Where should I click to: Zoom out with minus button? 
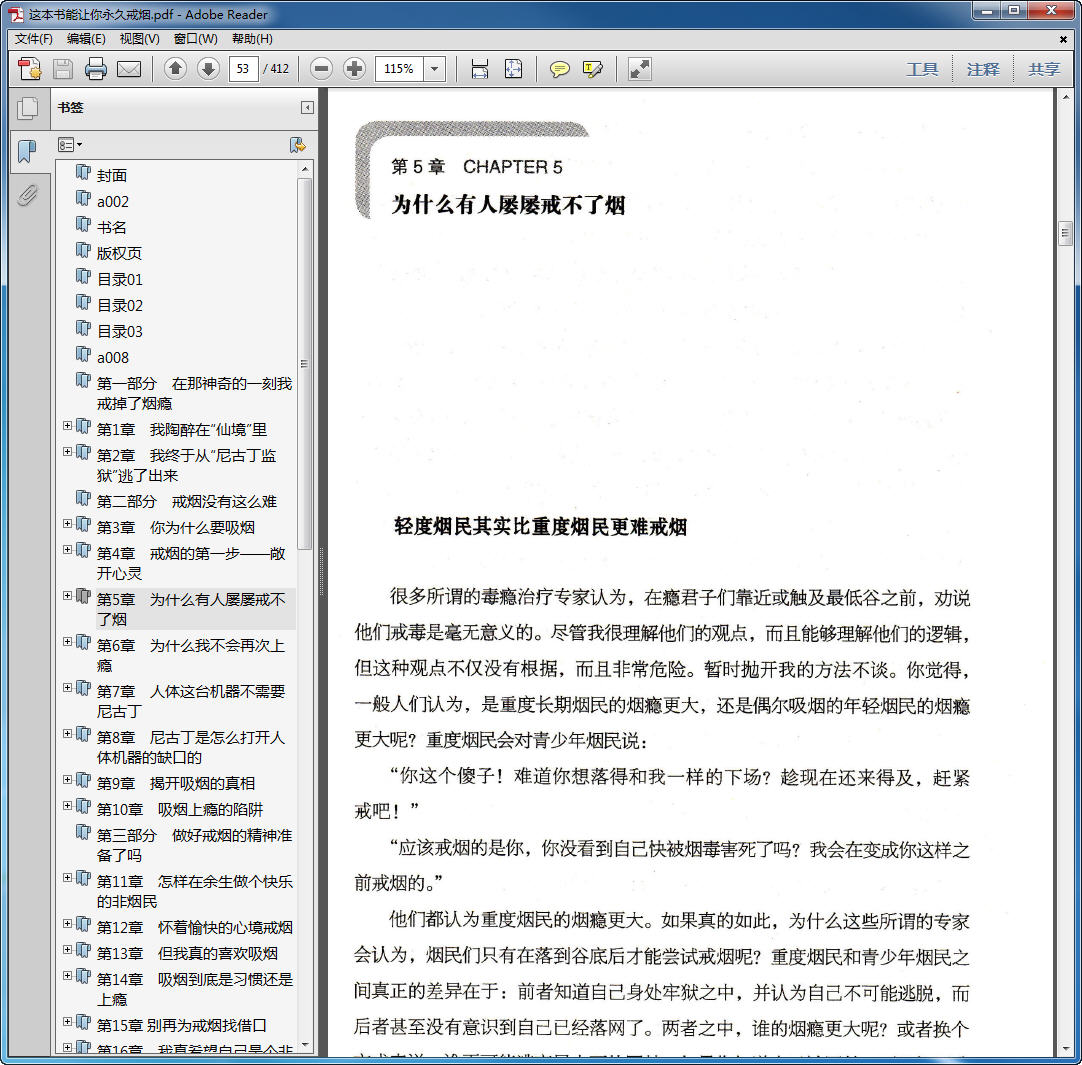click(x=321, y=69)
